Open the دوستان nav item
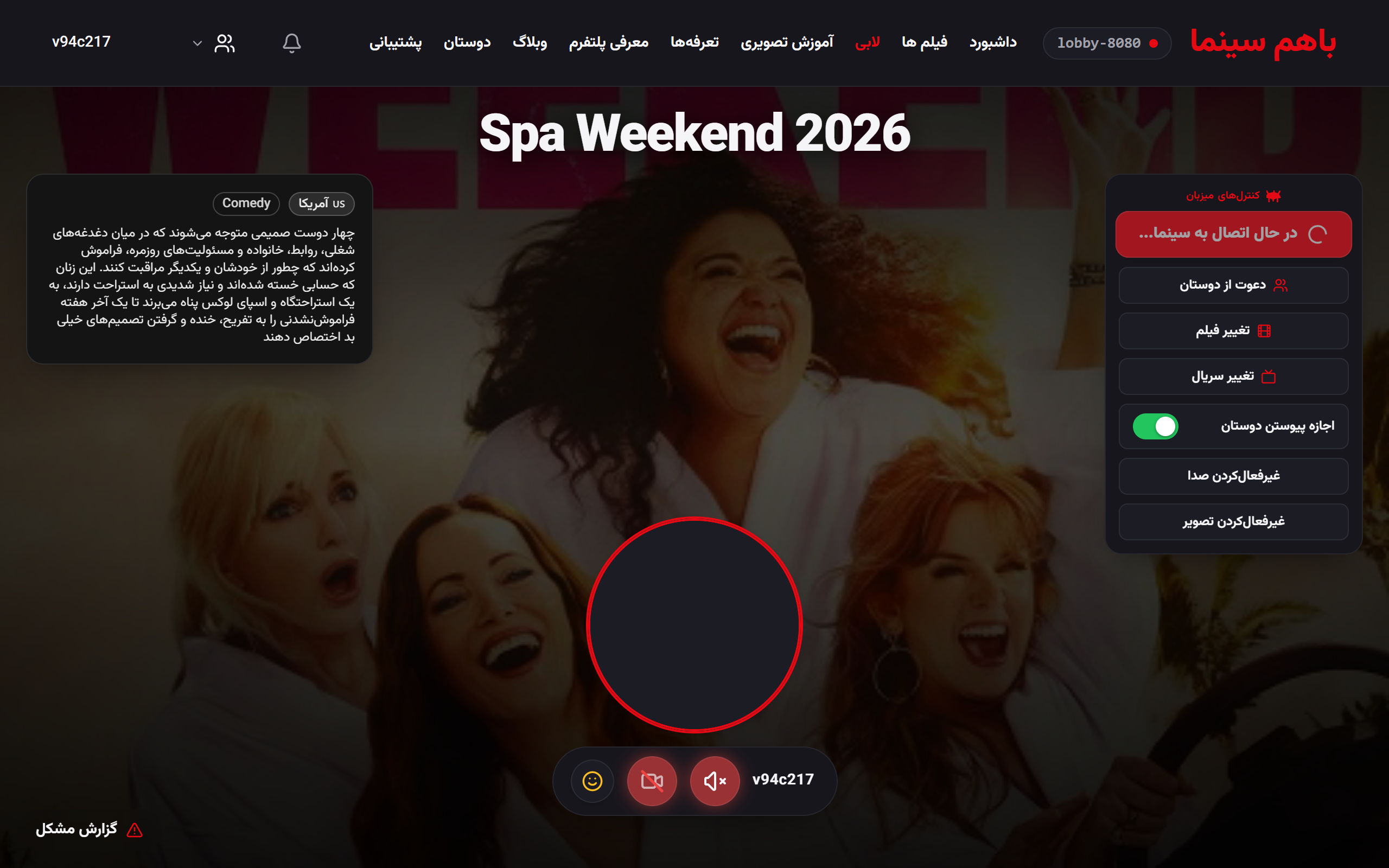This screenshot has width=1389, height=868. point(467,42)
